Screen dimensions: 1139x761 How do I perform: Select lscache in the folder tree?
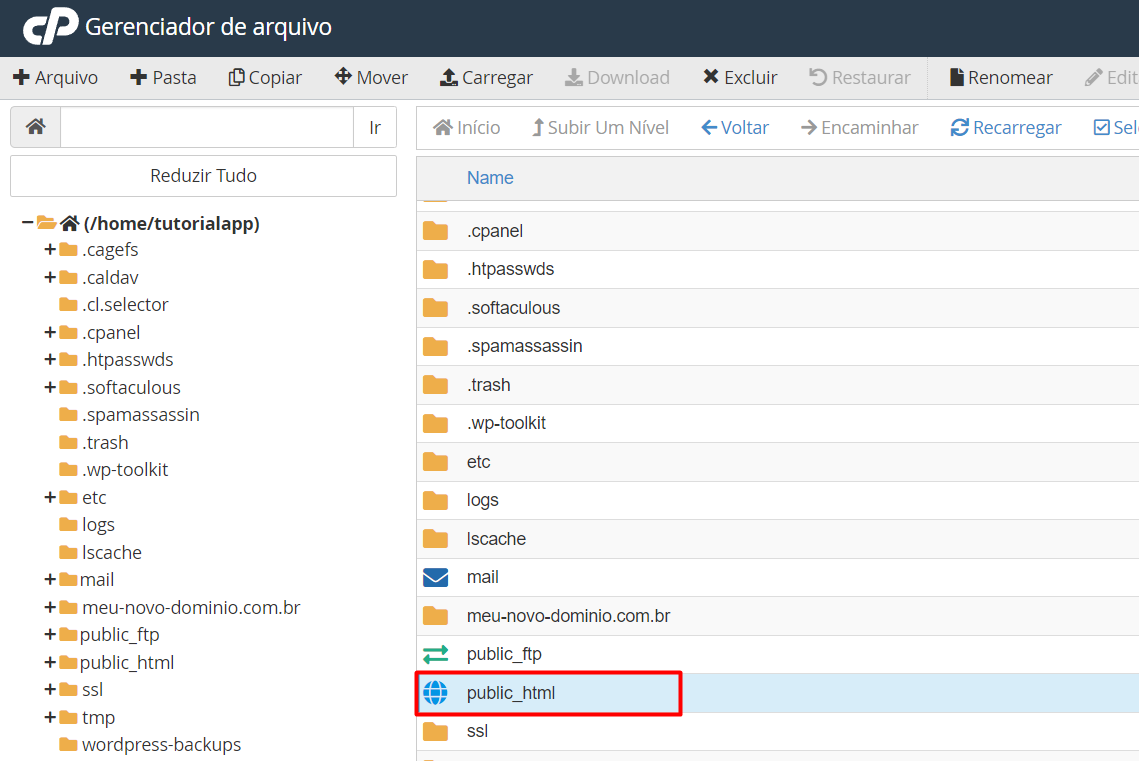(111, 553)
